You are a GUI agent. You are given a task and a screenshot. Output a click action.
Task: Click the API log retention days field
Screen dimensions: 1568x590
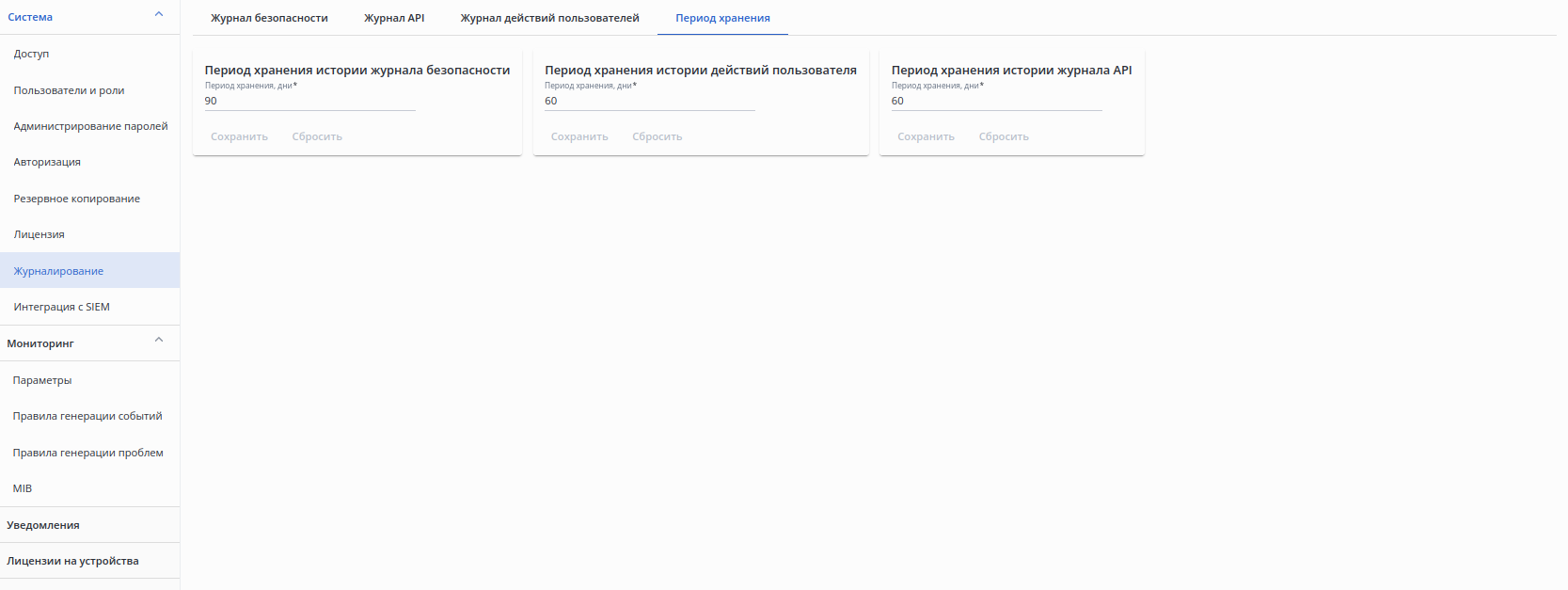pyautogui.click(x=996, y=101)
